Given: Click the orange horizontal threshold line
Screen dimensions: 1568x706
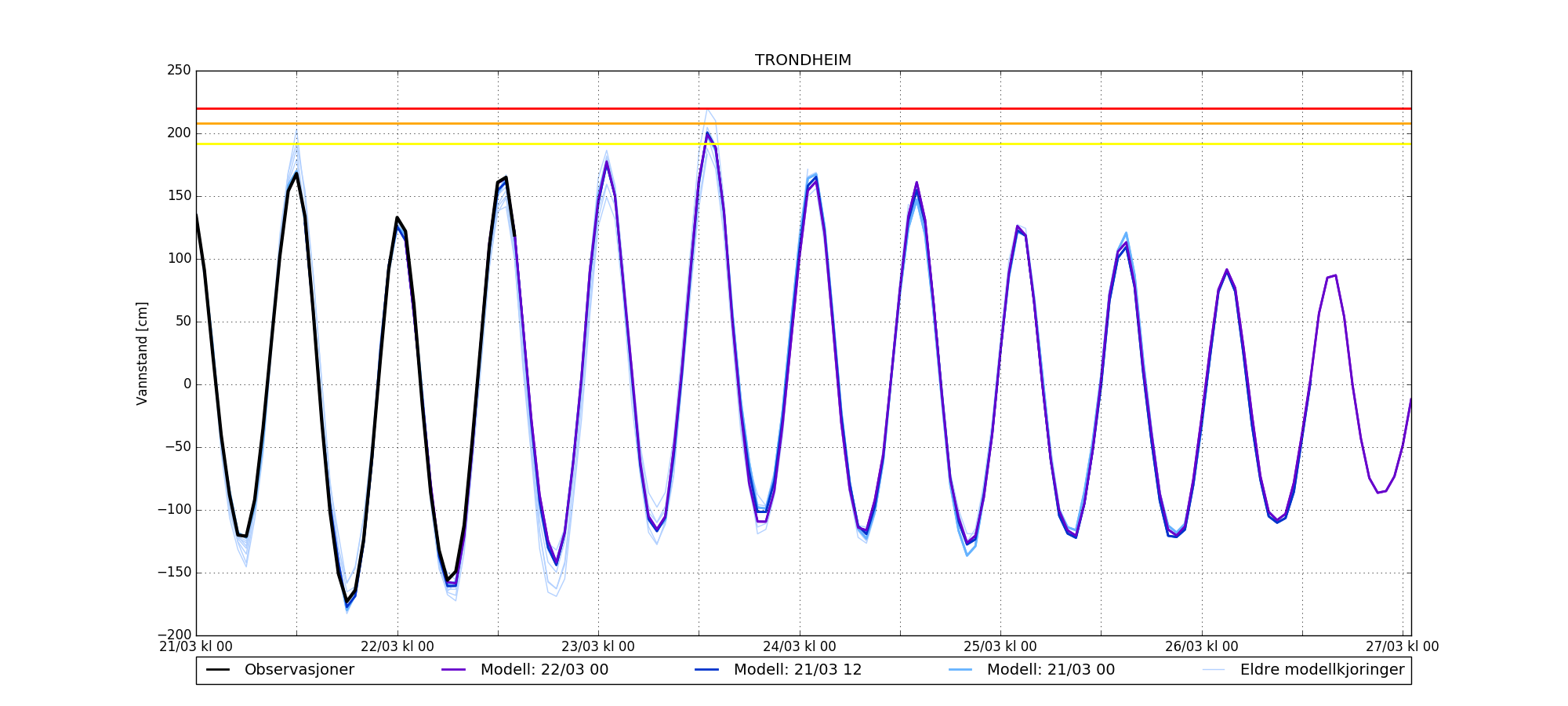Looking at the screenshot, I should coord(804,123).
